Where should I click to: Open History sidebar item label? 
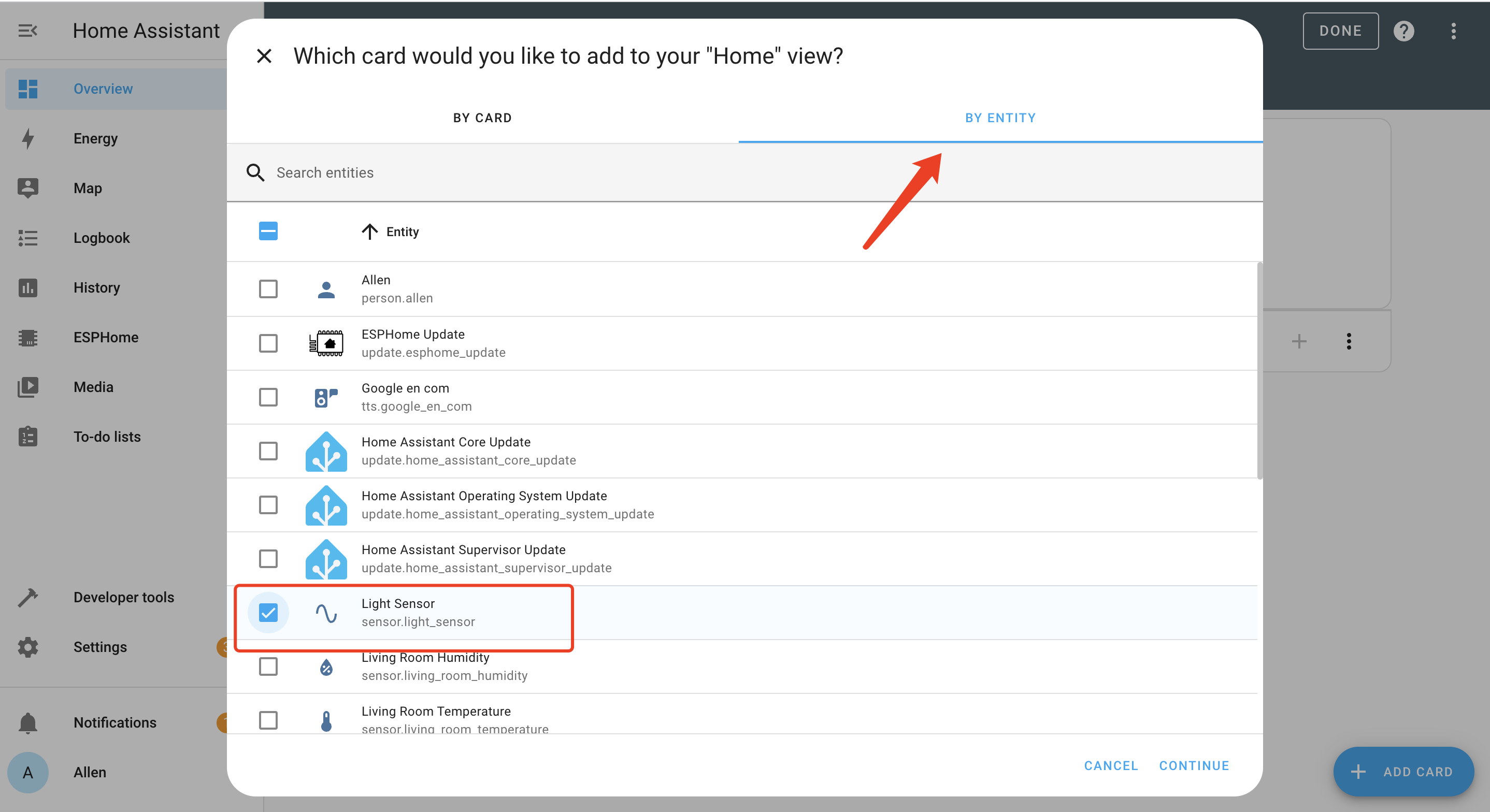point(96,287)
